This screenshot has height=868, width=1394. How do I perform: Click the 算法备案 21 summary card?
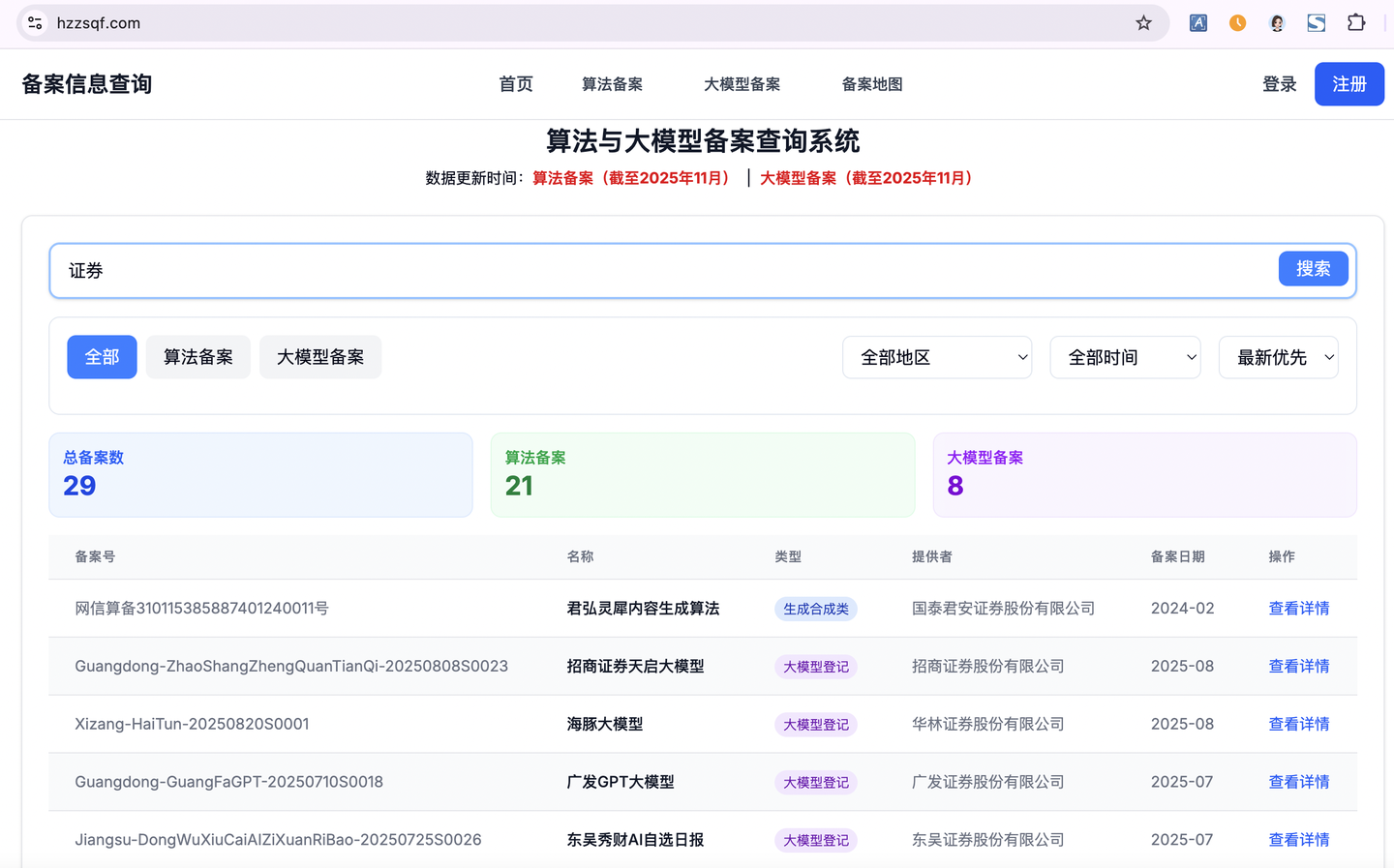pyautogui.click(x=703, y=474)
